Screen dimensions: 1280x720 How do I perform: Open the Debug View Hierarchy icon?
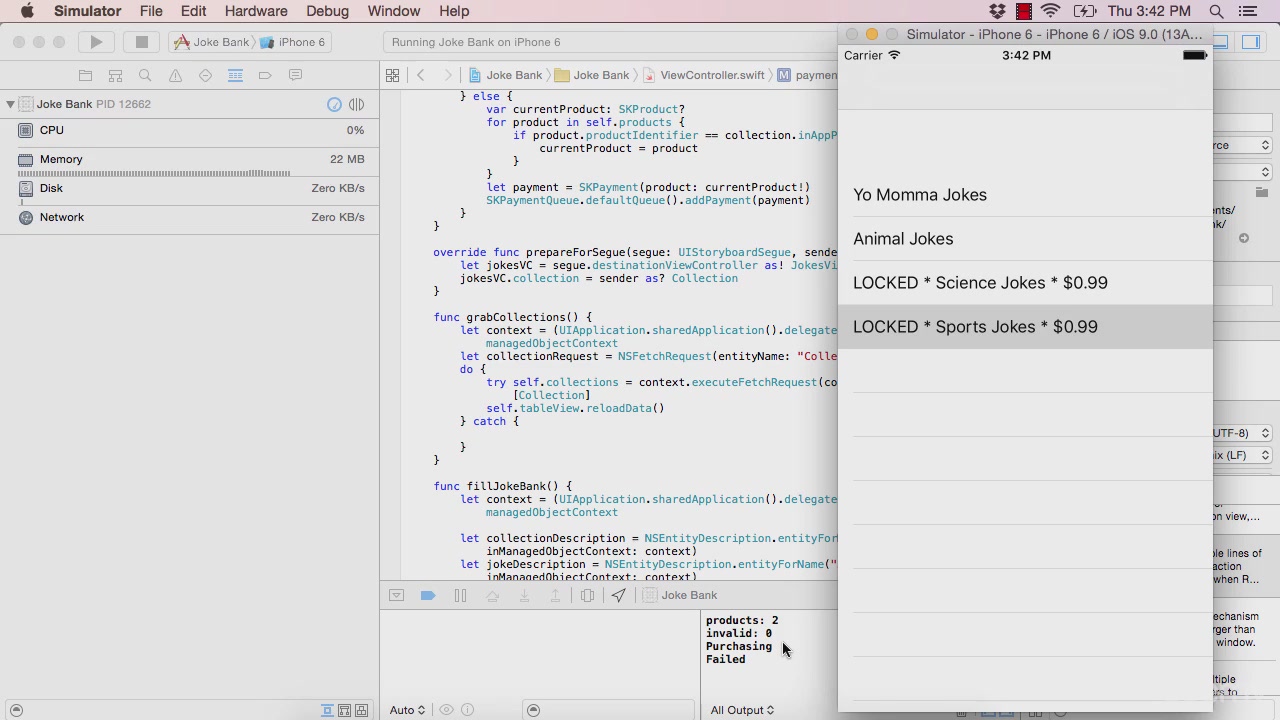coord(587,595)
